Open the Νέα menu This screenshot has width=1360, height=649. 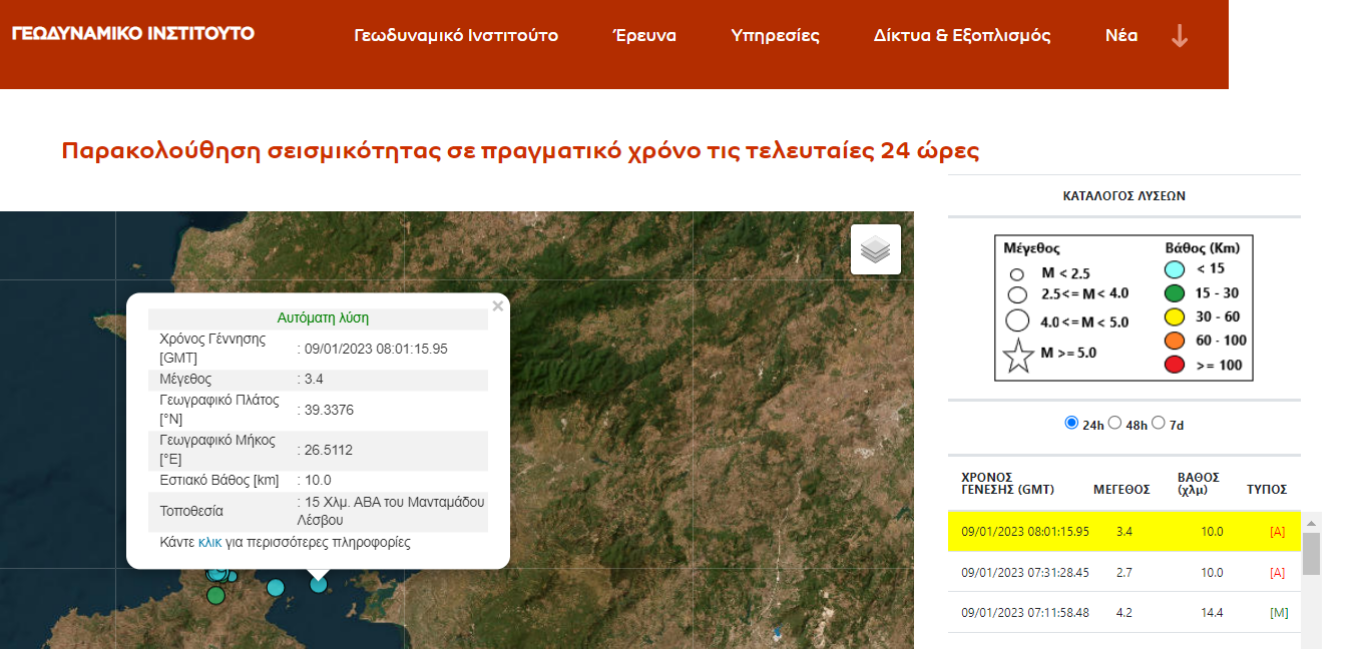[x=1121, y=36]
